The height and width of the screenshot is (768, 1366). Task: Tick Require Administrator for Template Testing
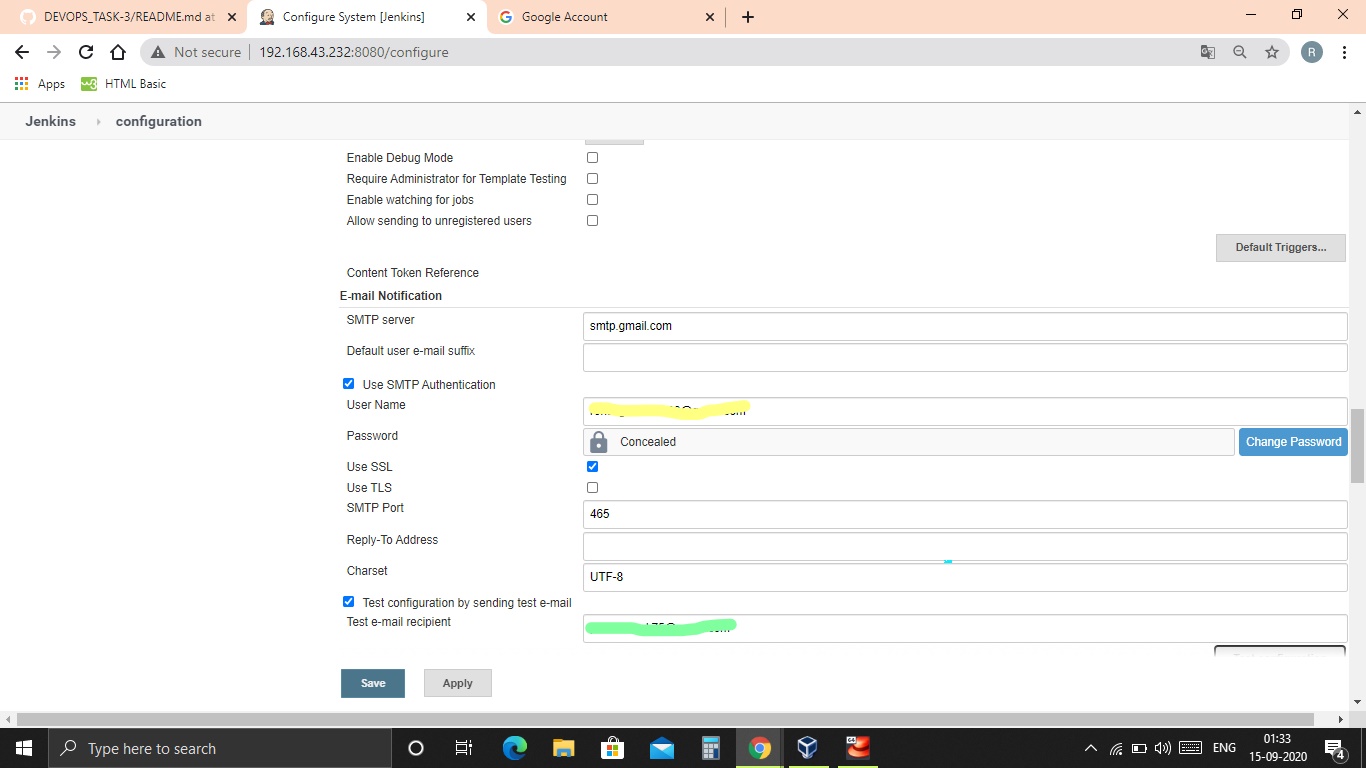point(592,179)
